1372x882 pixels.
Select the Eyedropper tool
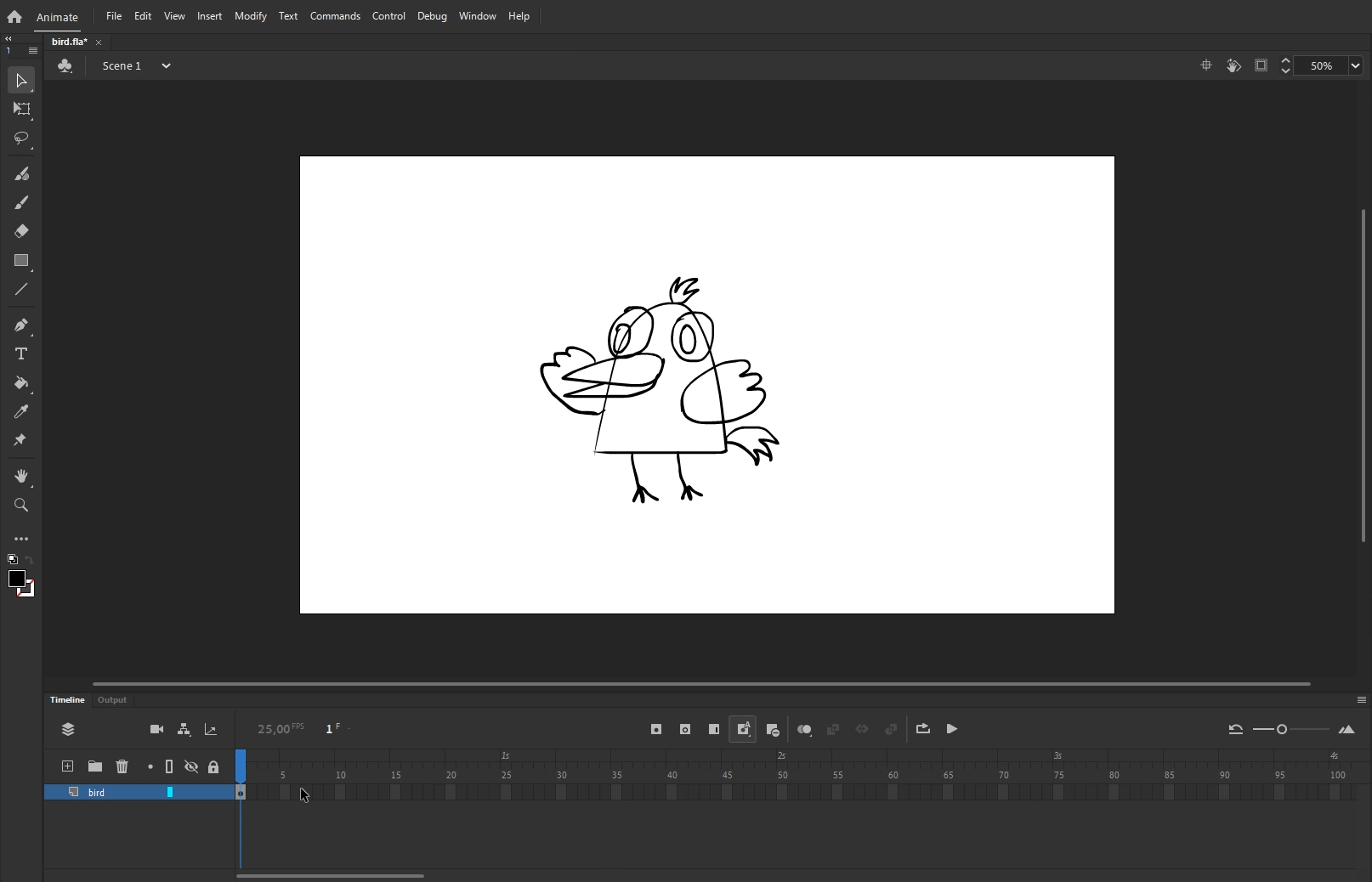(x=21, y=412)
